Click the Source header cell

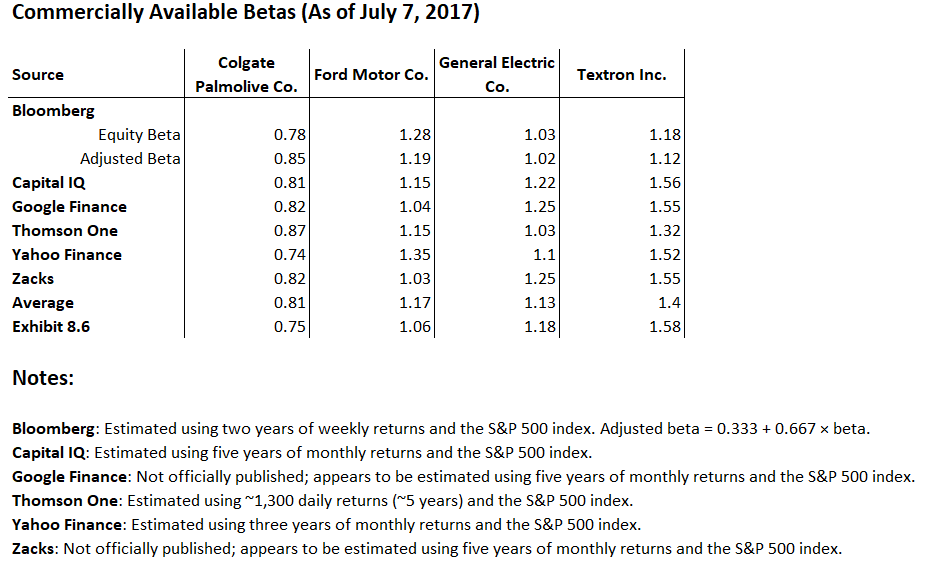click(38, 75)
